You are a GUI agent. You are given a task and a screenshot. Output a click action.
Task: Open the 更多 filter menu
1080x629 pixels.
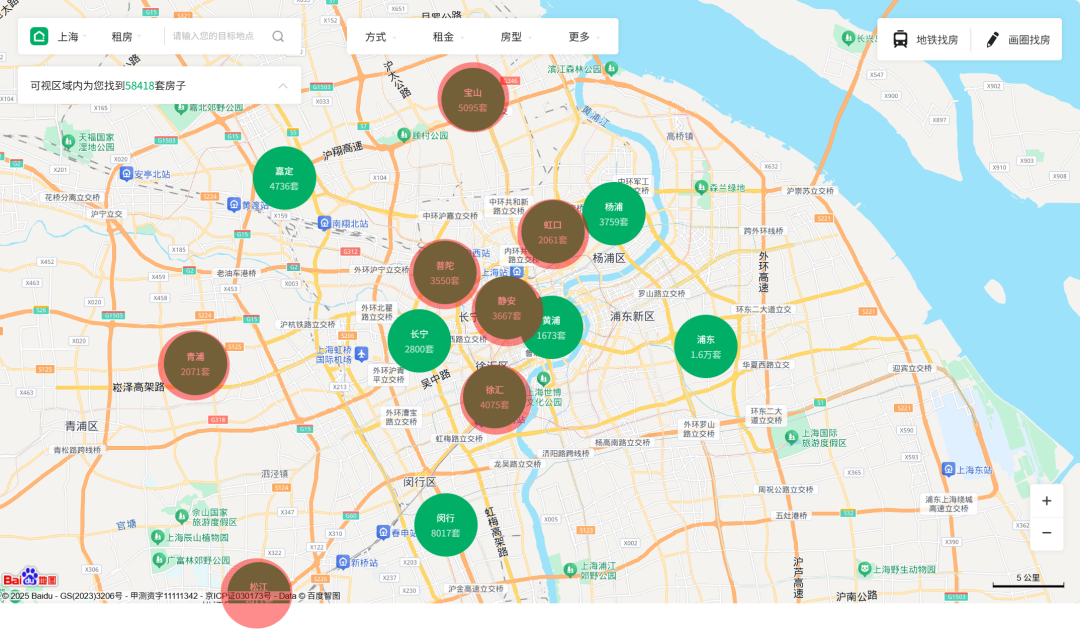[x=584, y=37]
